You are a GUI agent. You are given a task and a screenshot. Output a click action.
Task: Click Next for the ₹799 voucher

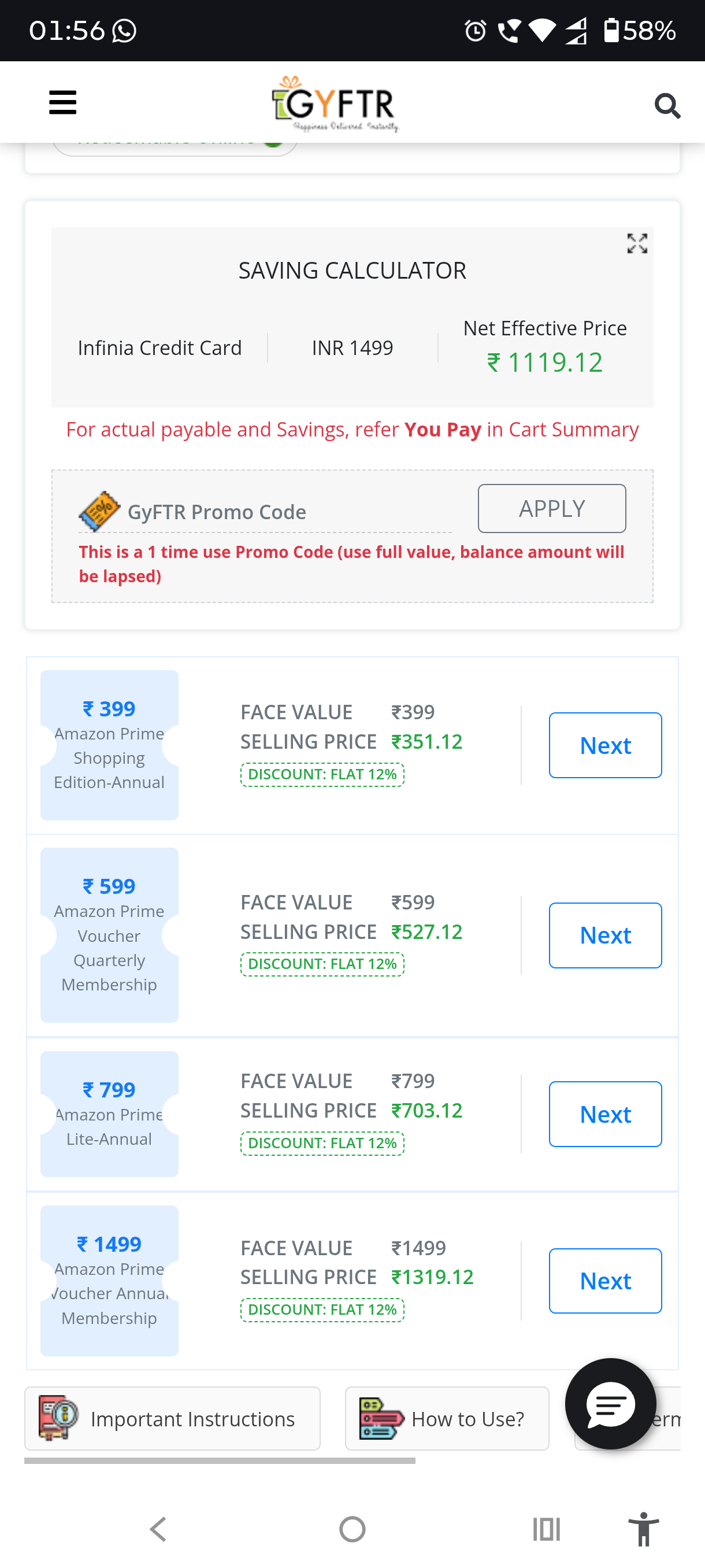click(x=604, y=1114)
